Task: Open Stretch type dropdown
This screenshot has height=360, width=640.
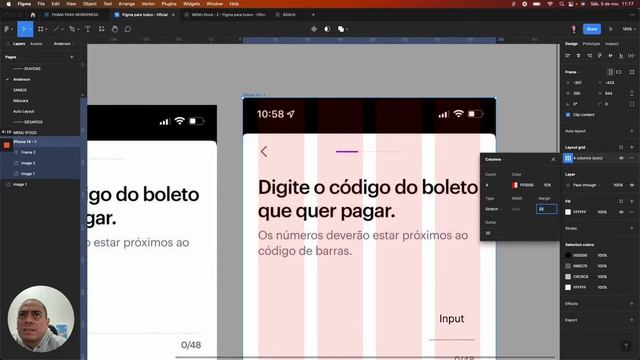Action: click(493, 209)
